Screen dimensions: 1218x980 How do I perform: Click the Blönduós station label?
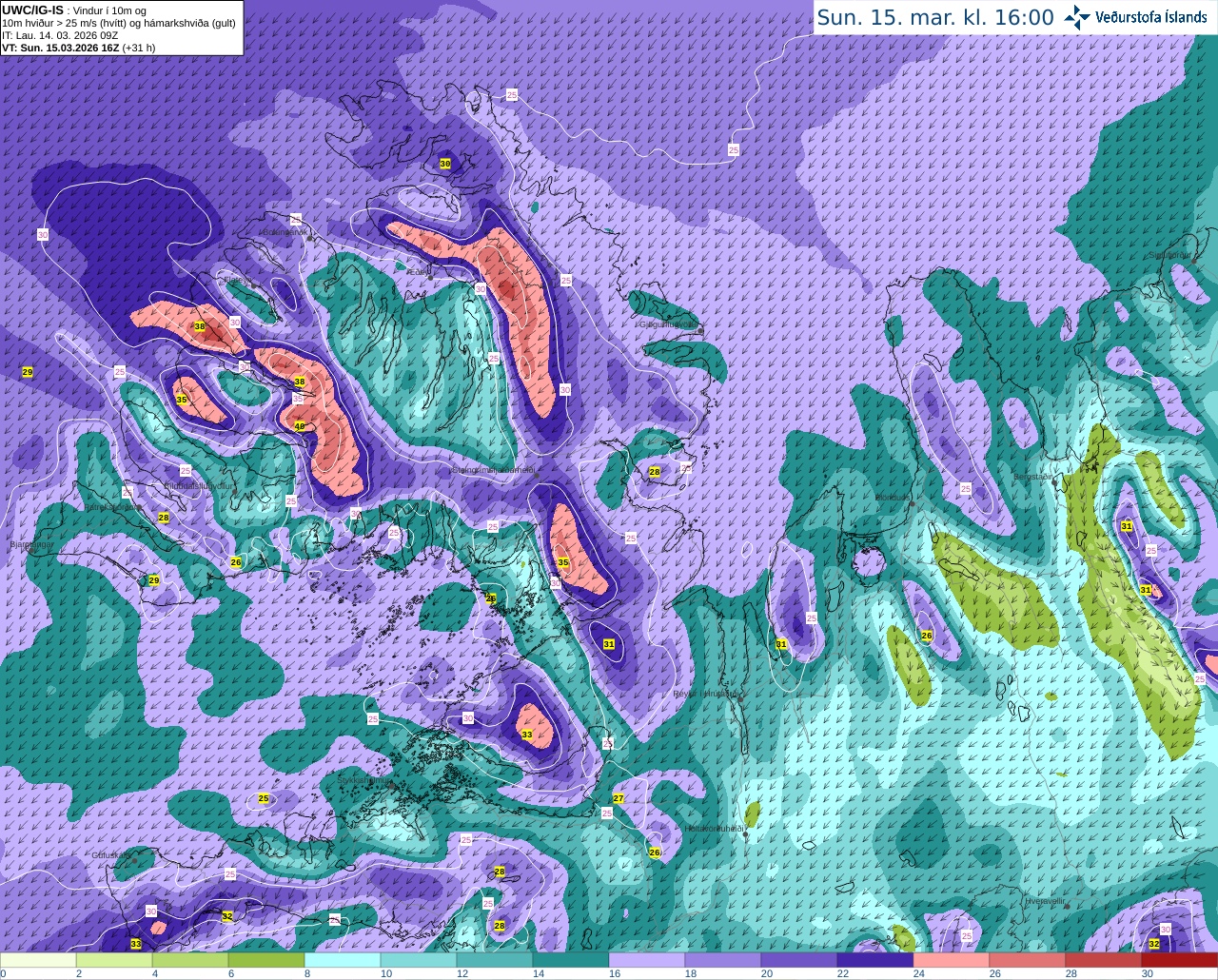893,497
